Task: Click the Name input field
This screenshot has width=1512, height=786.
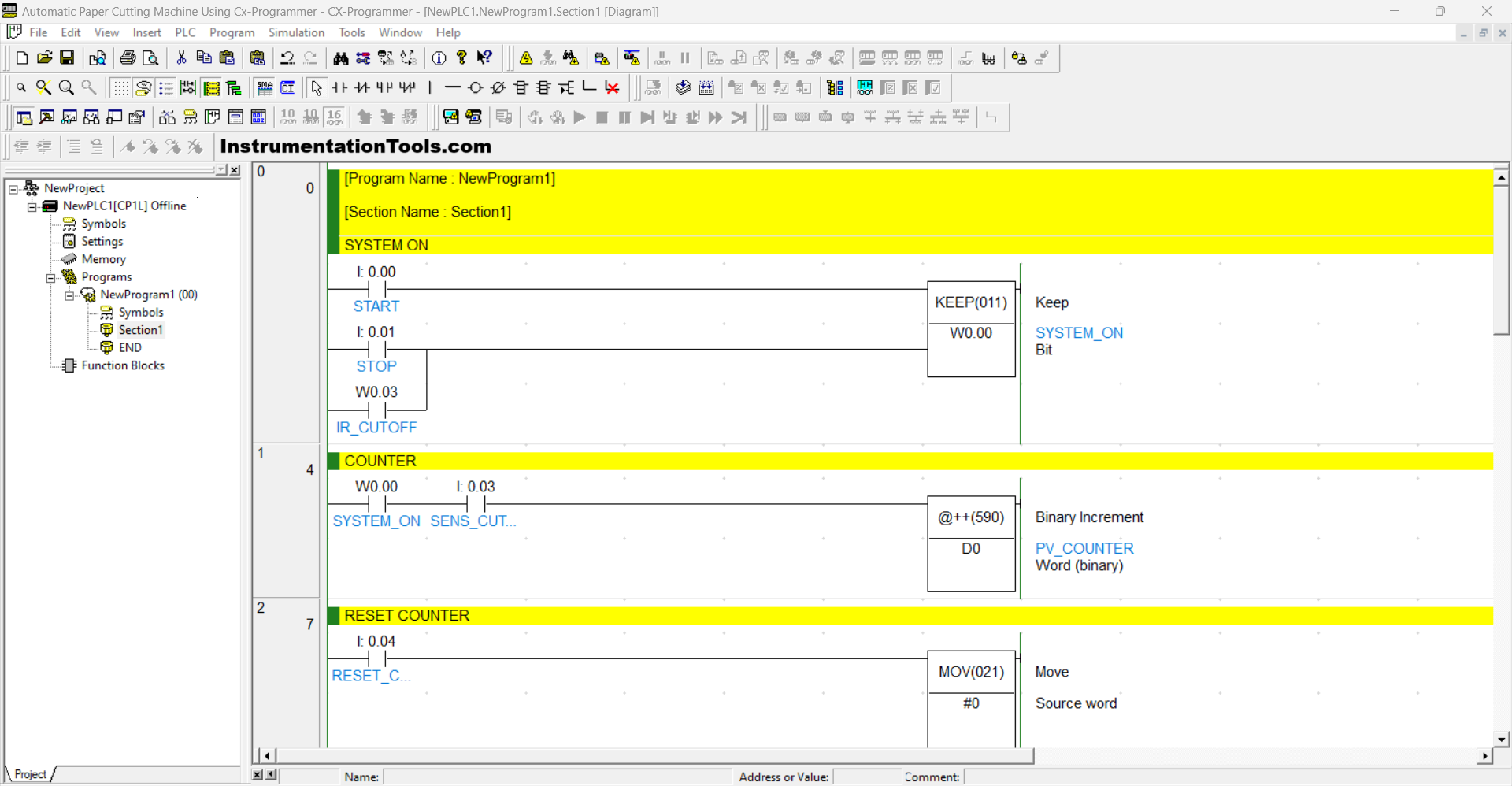Action: click(558, 777)
